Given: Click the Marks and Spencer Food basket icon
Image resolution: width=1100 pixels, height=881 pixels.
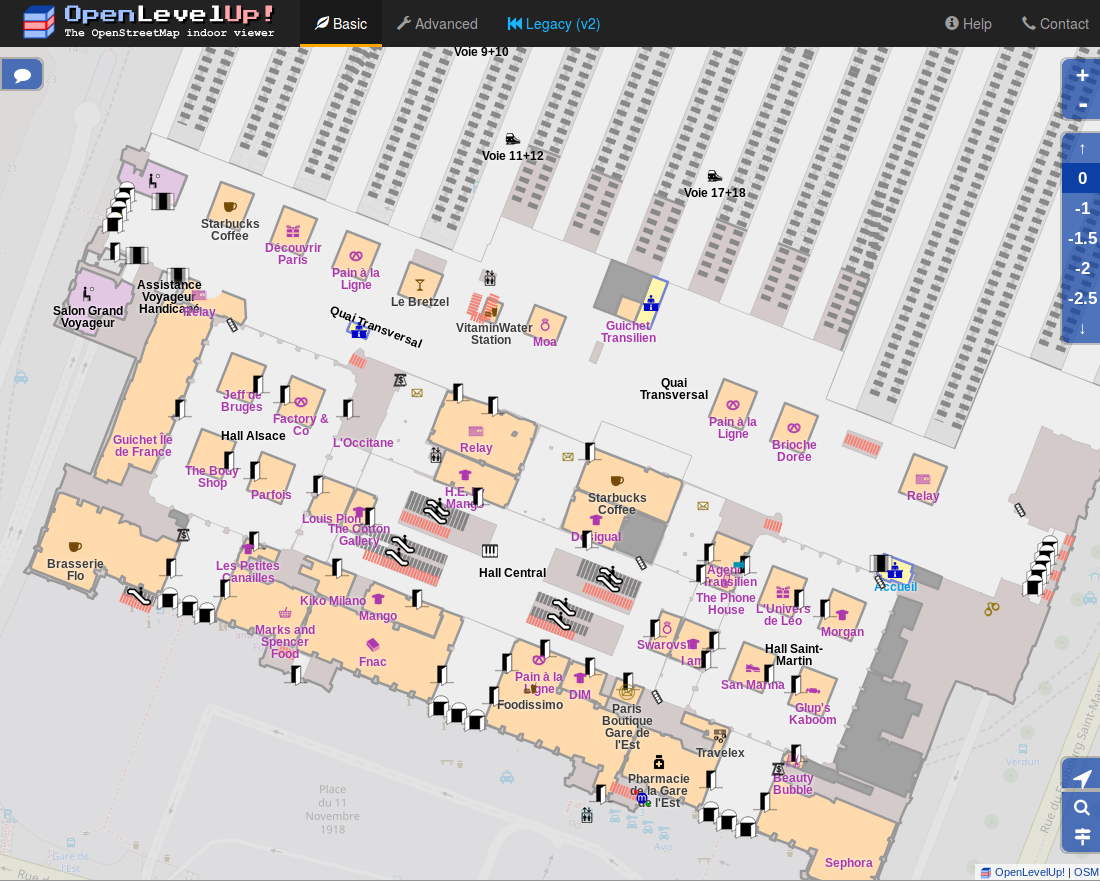Looking at the screenshot, I should (285, 612).
